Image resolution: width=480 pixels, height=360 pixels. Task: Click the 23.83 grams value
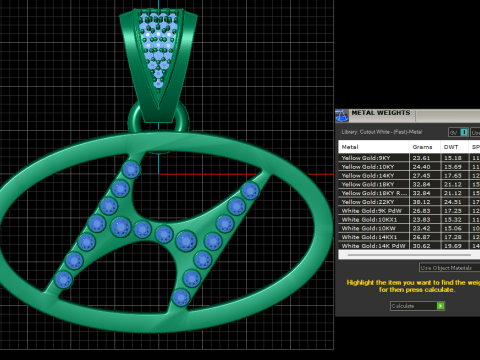pos(421,220)
